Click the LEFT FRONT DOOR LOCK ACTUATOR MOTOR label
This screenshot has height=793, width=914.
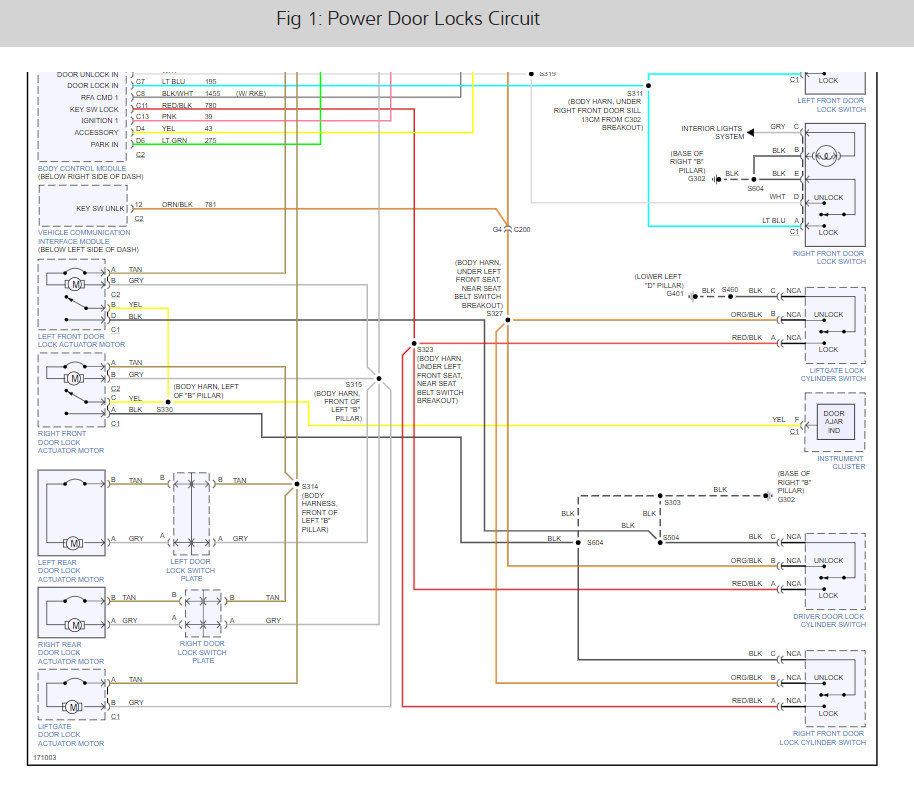click(81, 341)
